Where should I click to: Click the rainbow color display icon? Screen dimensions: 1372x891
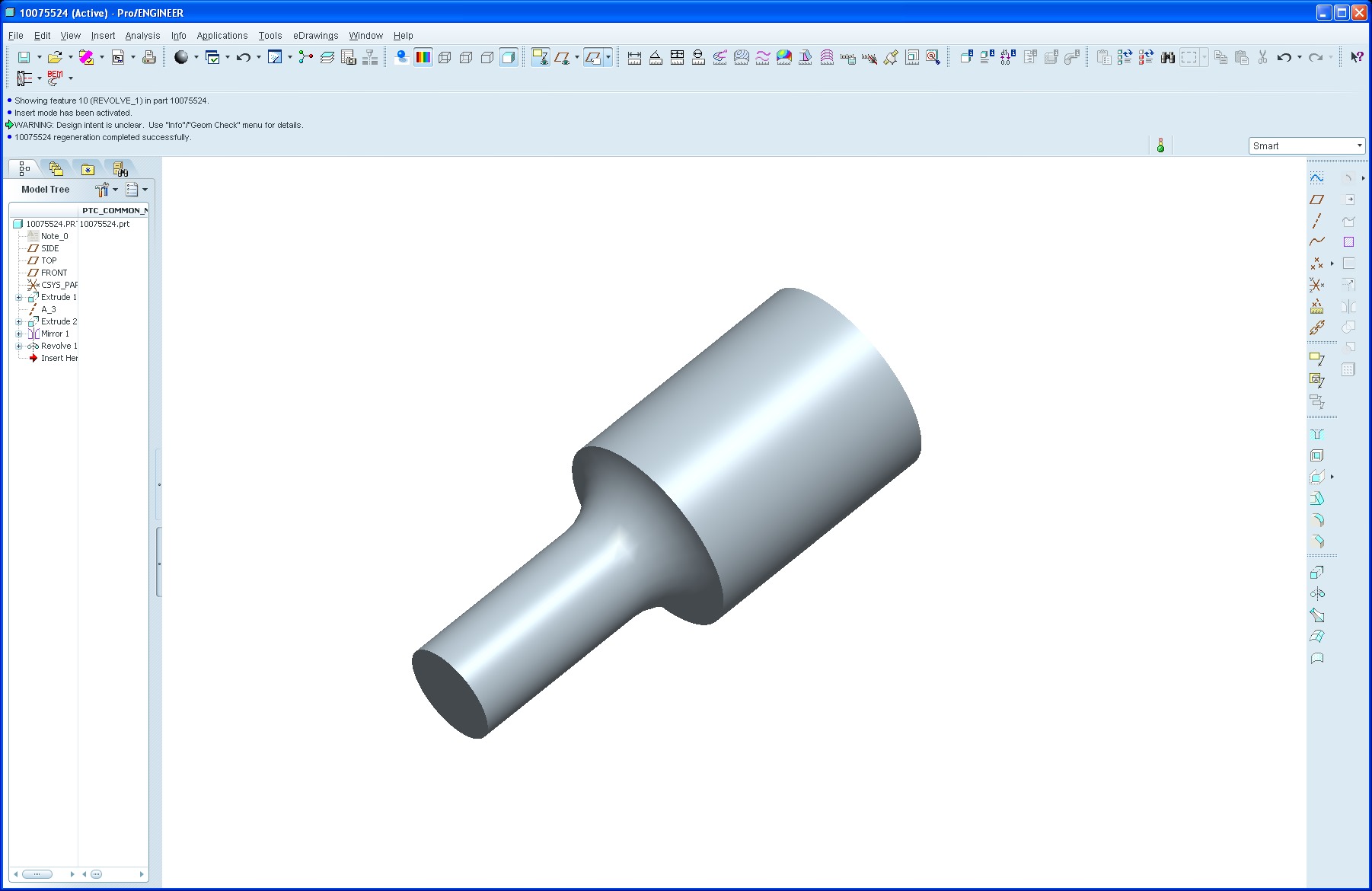point(423,57)
